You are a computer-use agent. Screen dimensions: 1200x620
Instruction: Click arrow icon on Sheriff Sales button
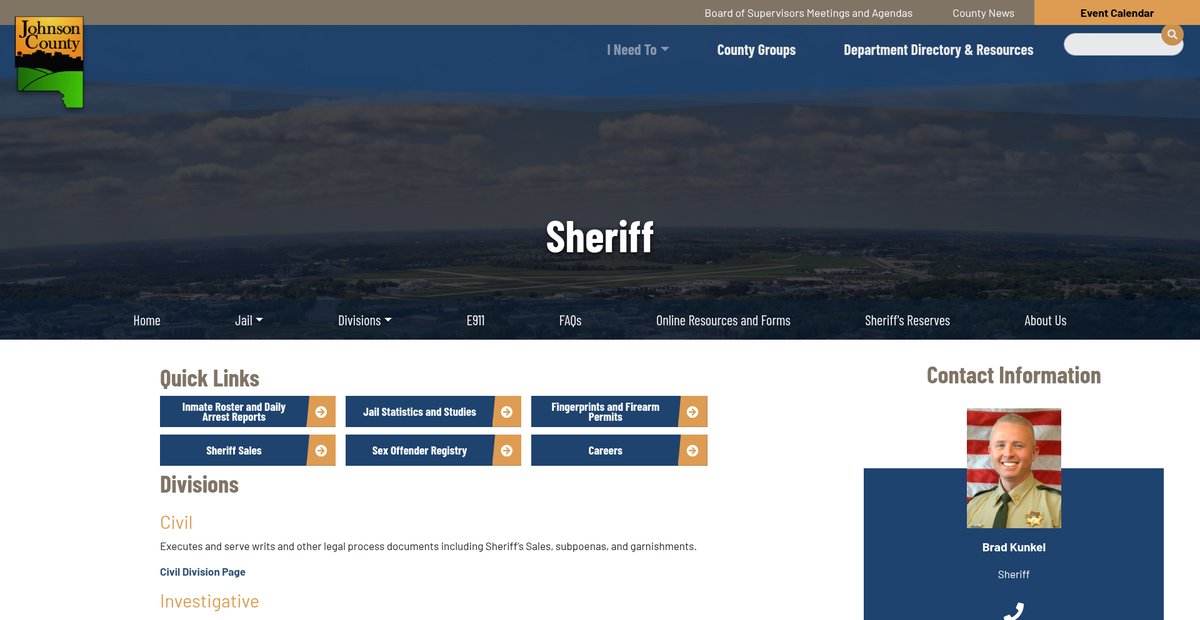tap(321, 451)
